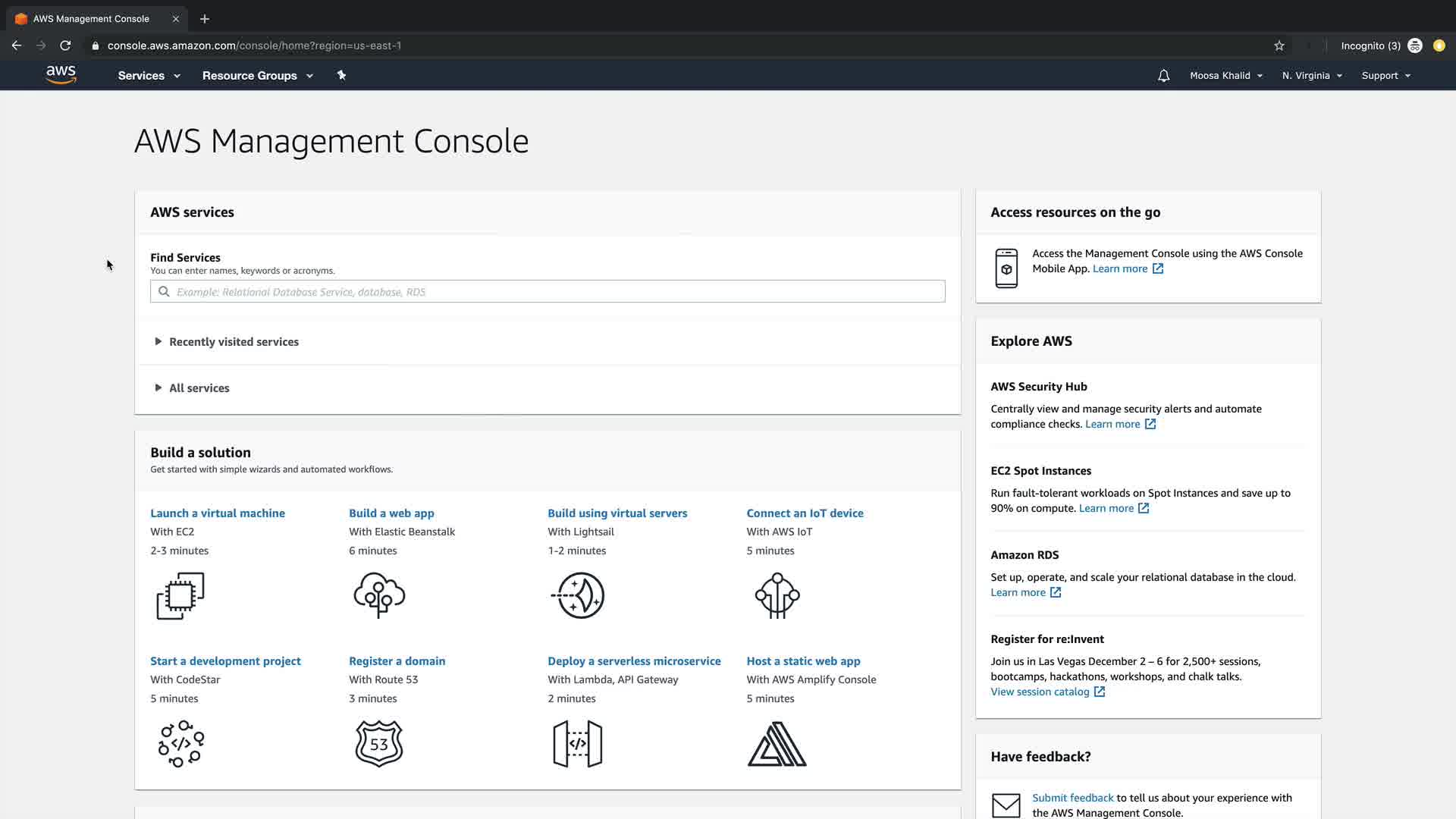
Task: Click the Route 53 shield icon
Action: (x=379, y=744)
